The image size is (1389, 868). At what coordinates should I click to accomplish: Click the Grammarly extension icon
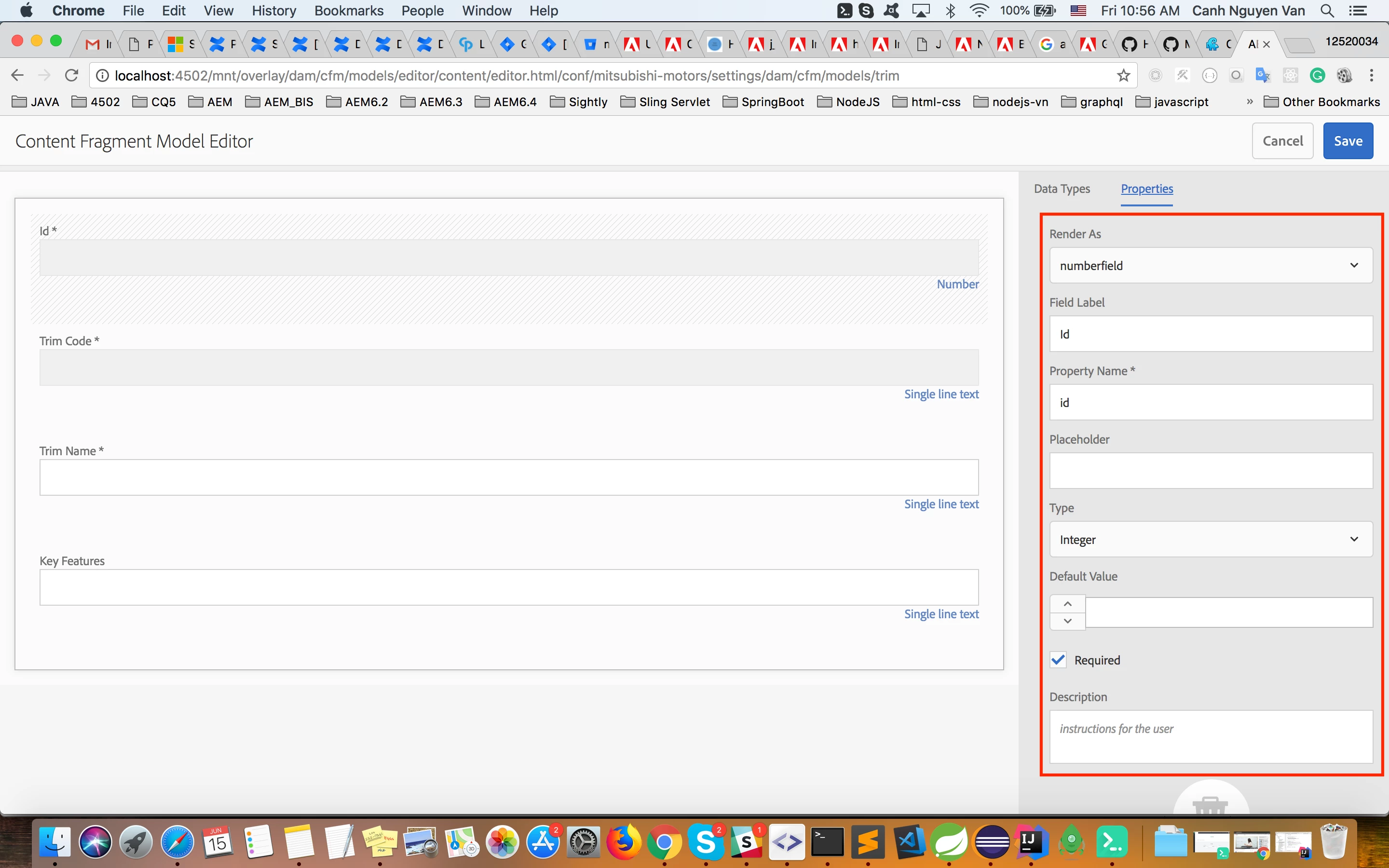pos(1317,76)
